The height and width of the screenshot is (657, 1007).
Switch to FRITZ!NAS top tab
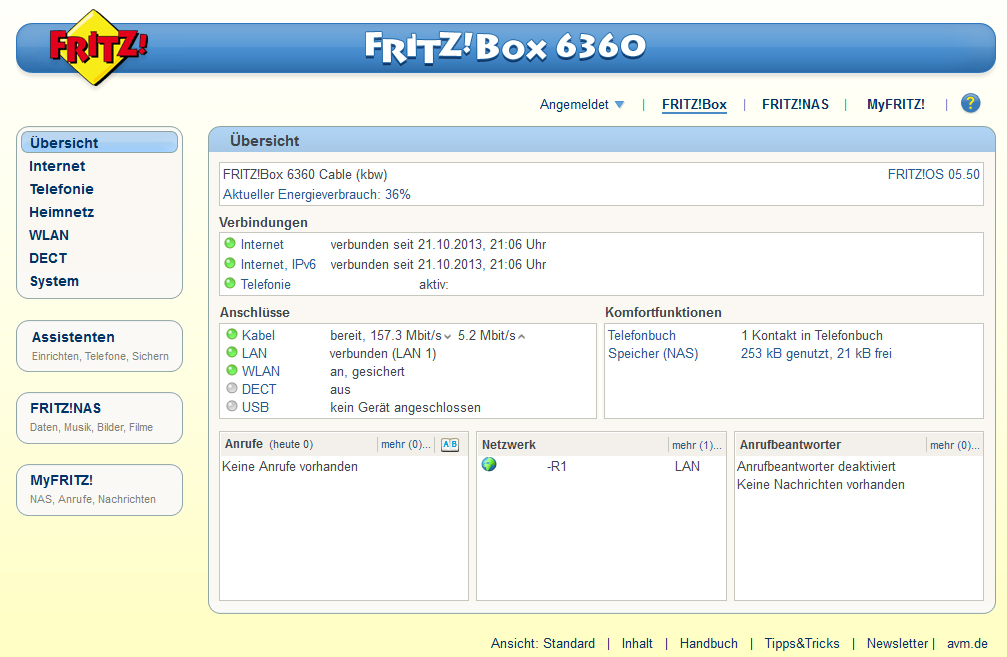pyautogui.click(x=795, y=105)
